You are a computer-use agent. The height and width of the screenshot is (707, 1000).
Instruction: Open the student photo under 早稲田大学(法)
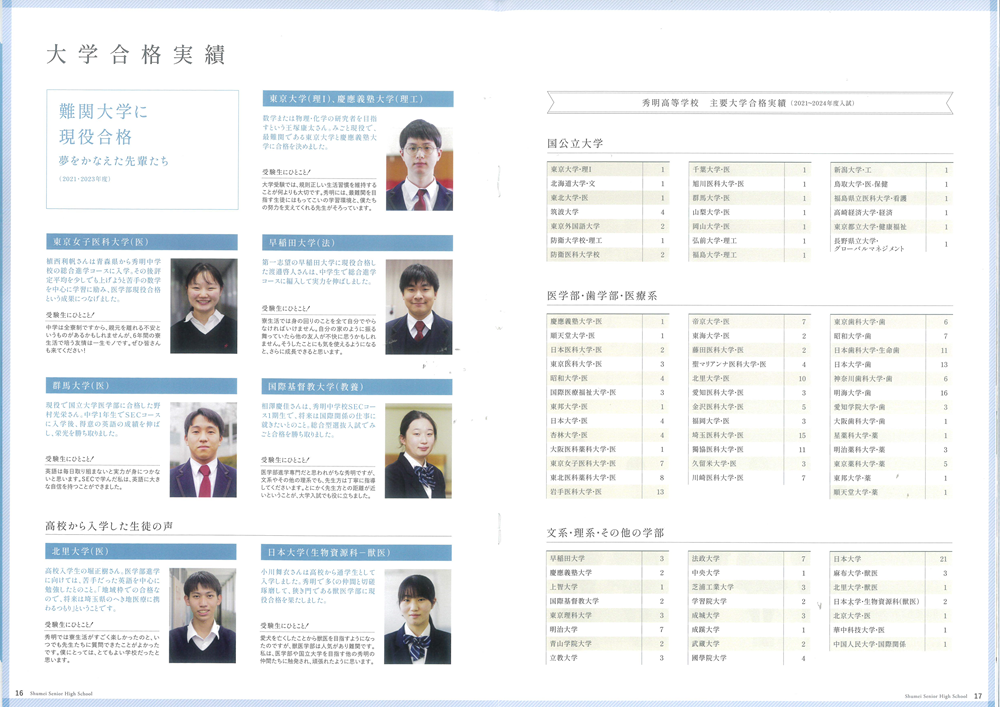coord(419,307)
